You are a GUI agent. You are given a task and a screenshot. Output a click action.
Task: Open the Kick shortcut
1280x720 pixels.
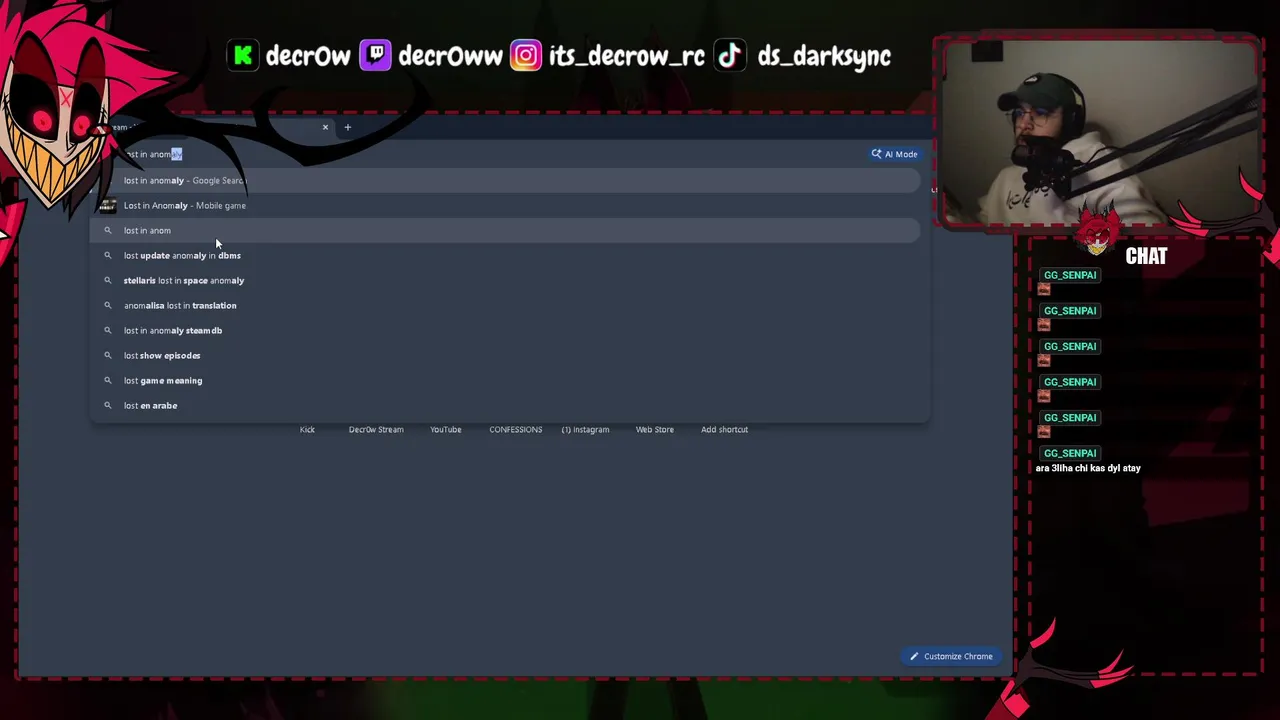pyautogui.click(x=307, y=429)
